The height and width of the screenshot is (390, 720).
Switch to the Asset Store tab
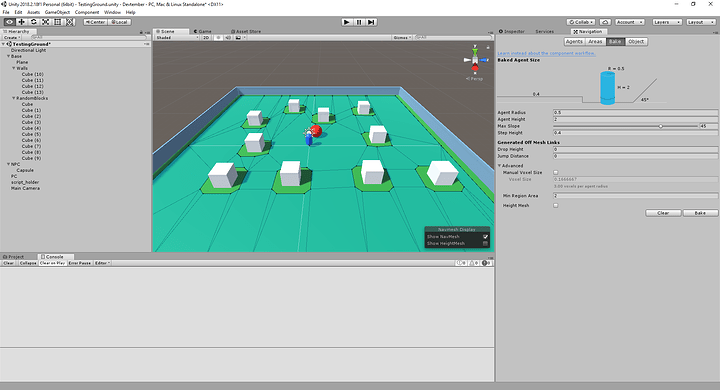tap(246, 32)
